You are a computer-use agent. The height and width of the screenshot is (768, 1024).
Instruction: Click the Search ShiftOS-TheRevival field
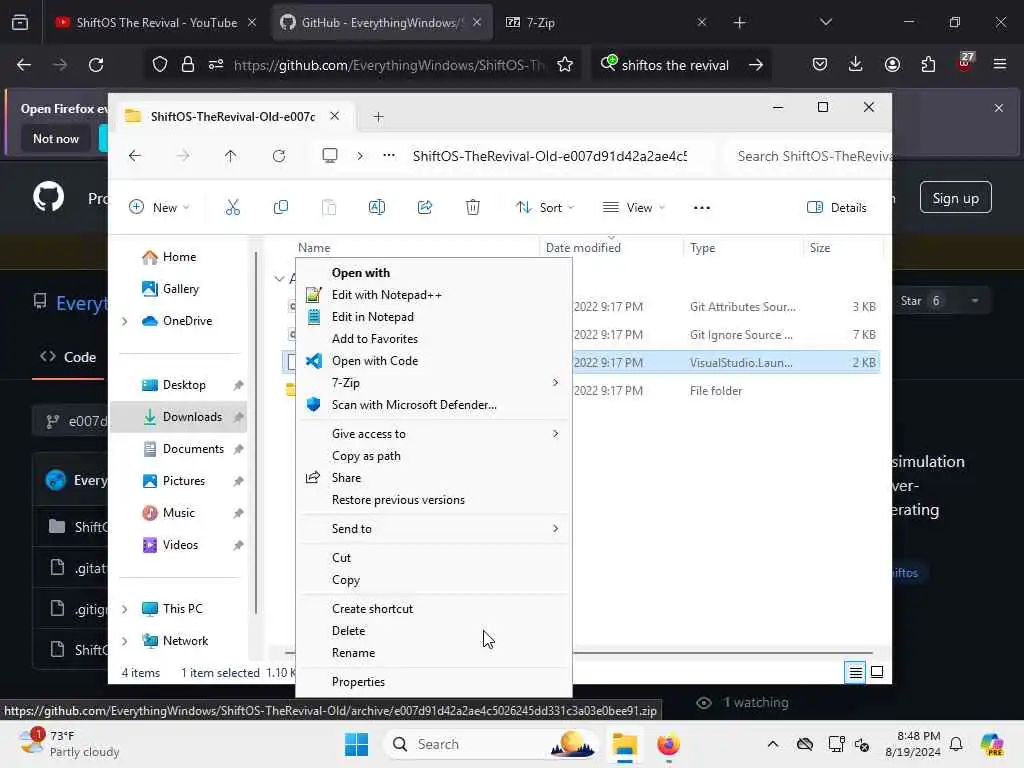808,156
